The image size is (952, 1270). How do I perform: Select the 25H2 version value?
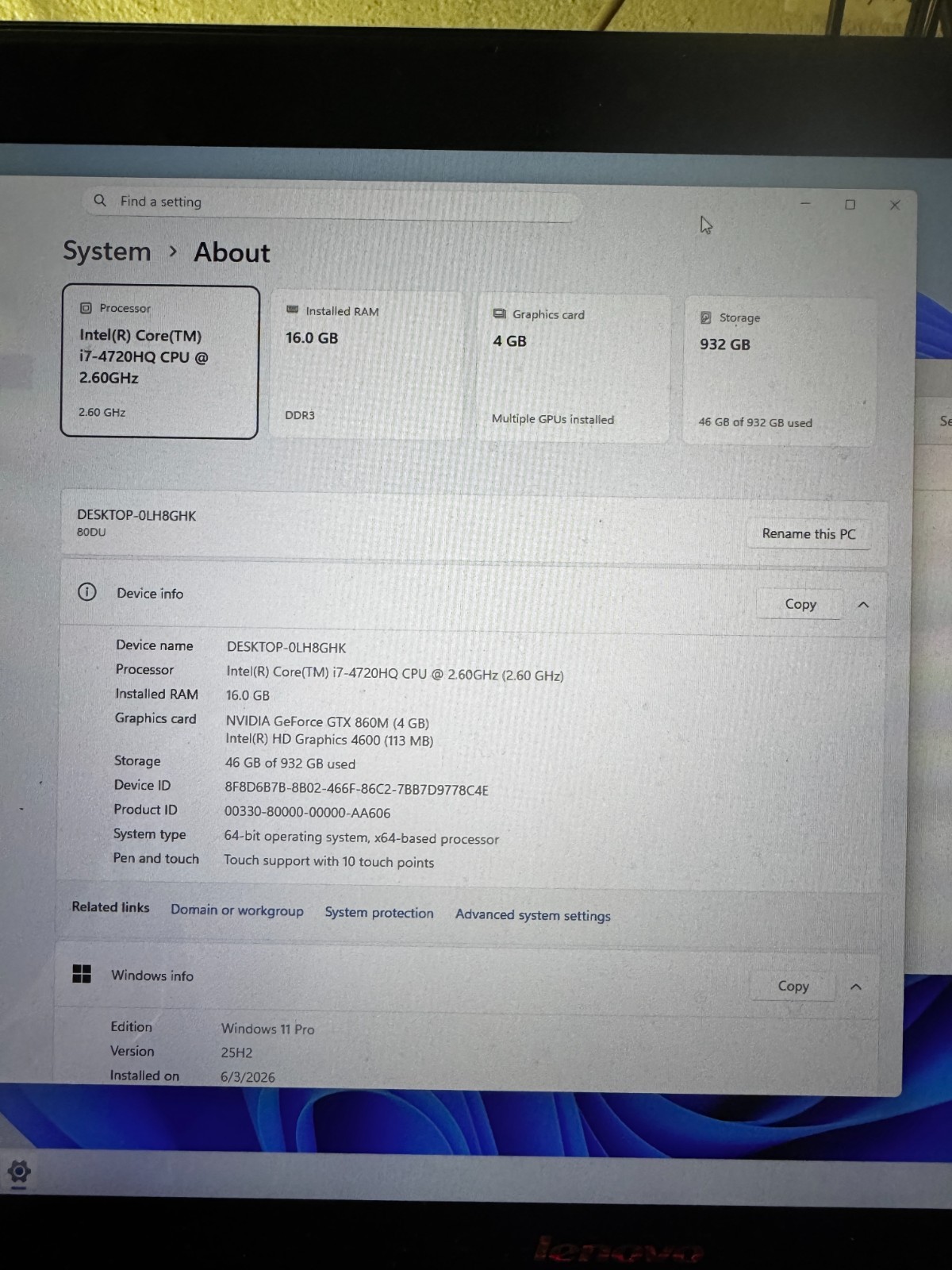(x=236, y=1053)
